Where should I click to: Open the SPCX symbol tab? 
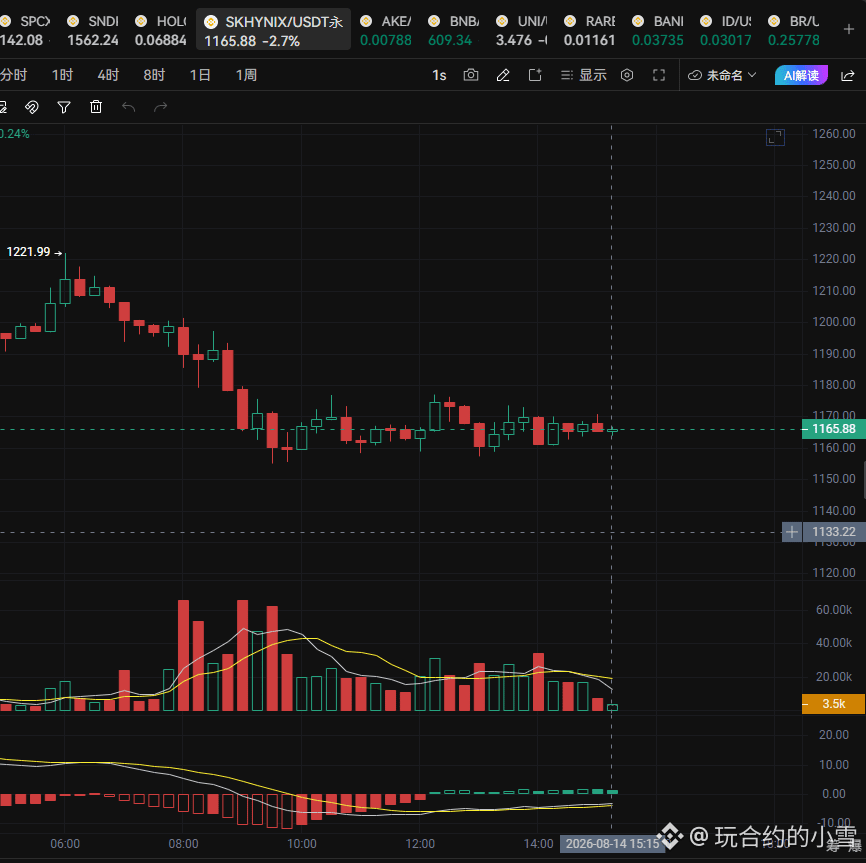(x=25, y=30)
